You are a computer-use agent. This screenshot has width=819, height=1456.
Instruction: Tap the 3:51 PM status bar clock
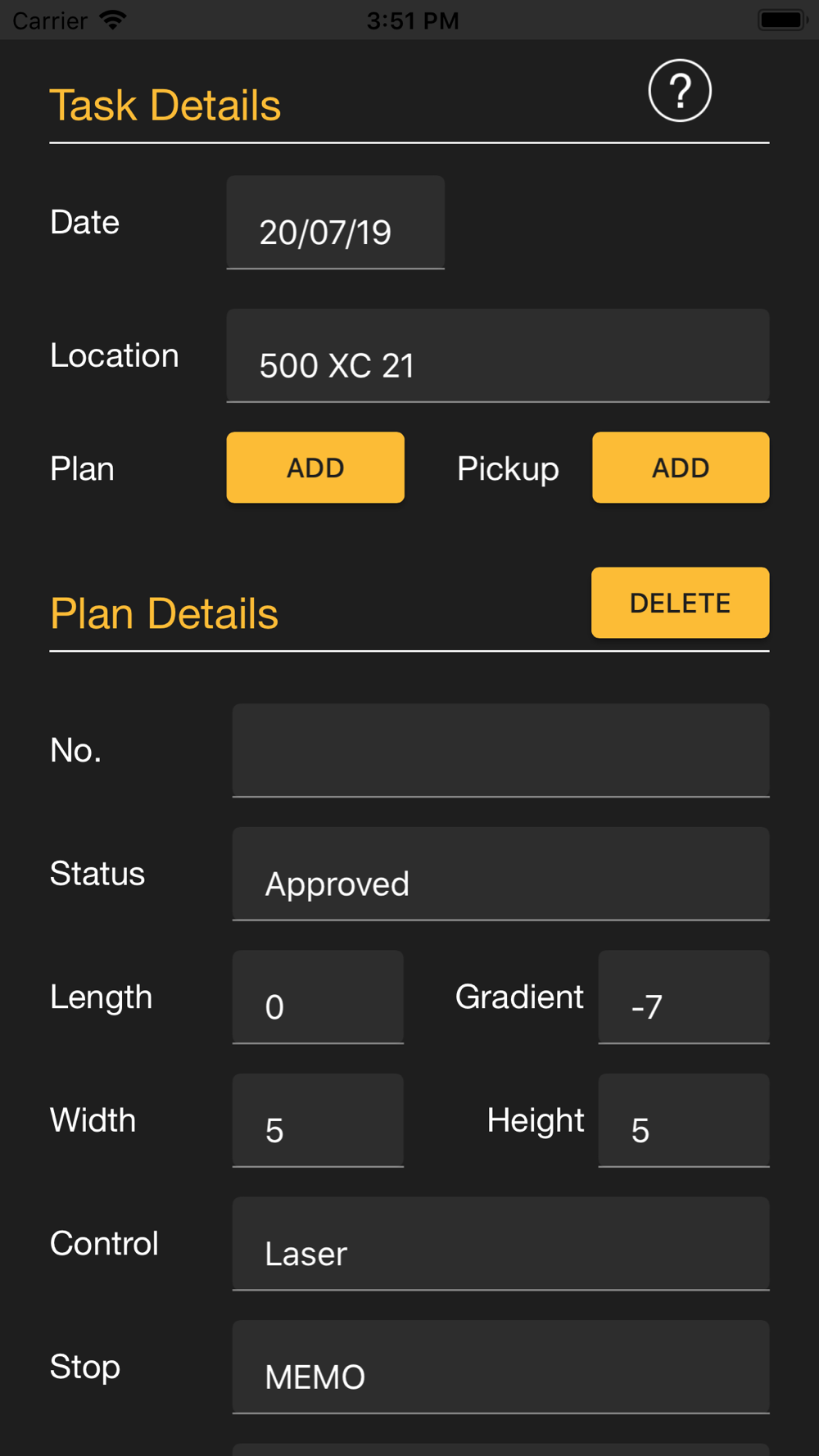click(x=413, y=20)
